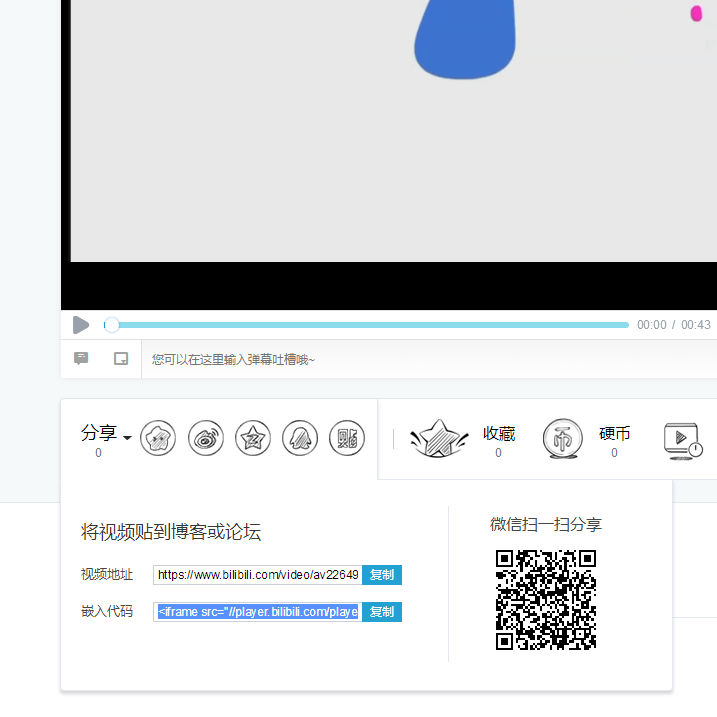Play the video with the play button
Image resolution: width=717 pixels, height=717 pixels.
[x=81, y=325]
